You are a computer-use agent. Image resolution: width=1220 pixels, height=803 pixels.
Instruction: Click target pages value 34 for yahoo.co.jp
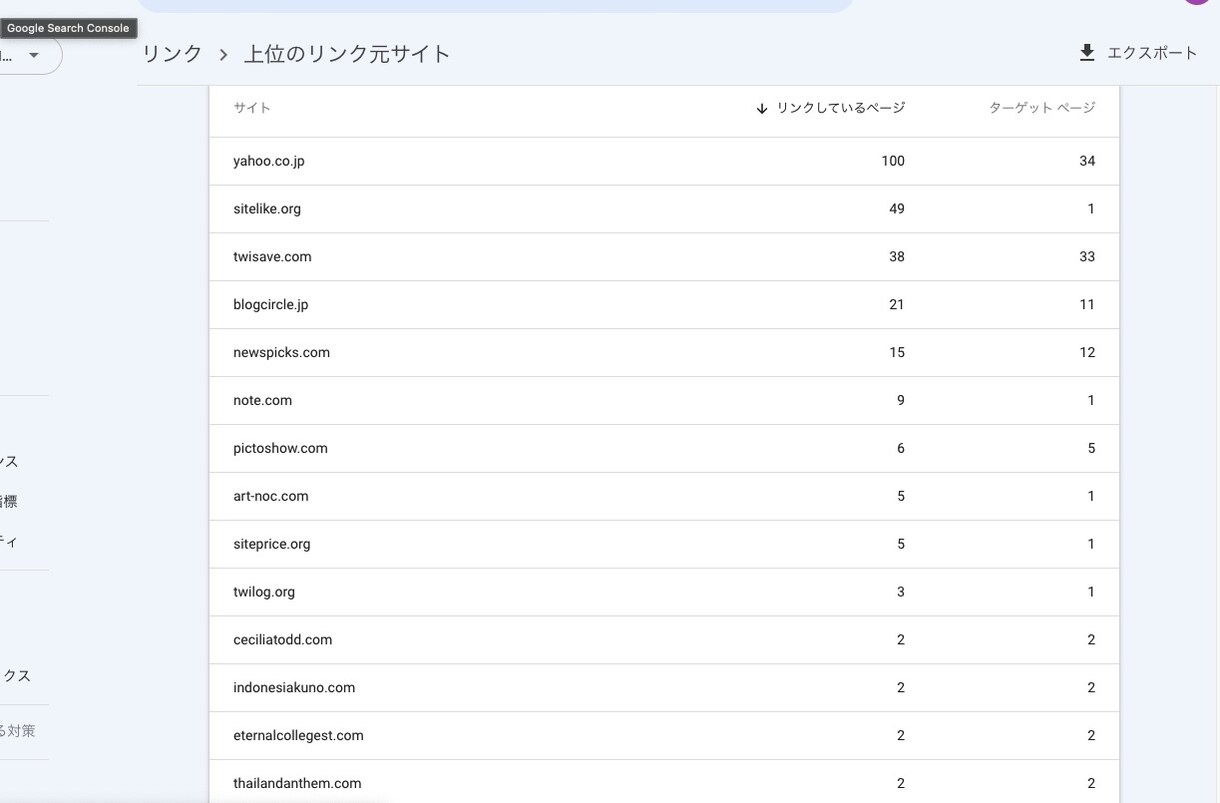[x=1087, y=161]
